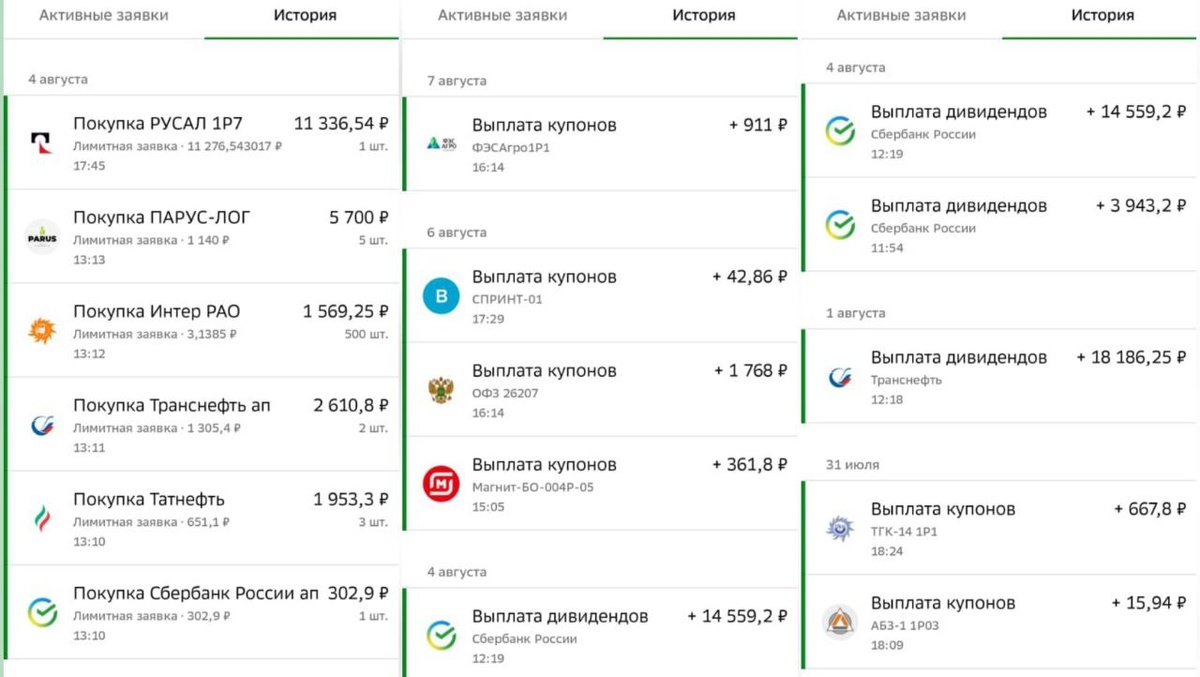The image size is (1200, 677).
Task: Select История tab in the purchases panel
Action: click(305, 16)
